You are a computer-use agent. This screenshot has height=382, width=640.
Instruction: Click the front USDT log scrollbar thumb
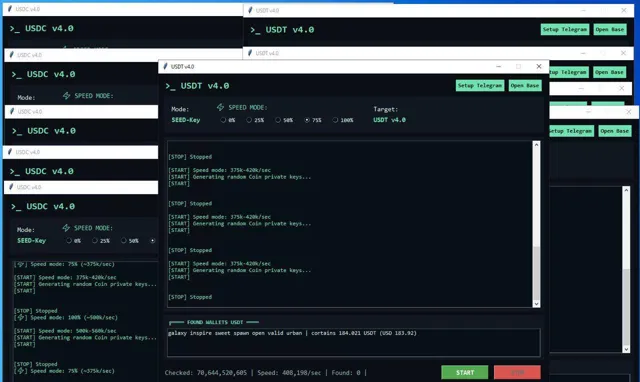click(x=536, y=273)
